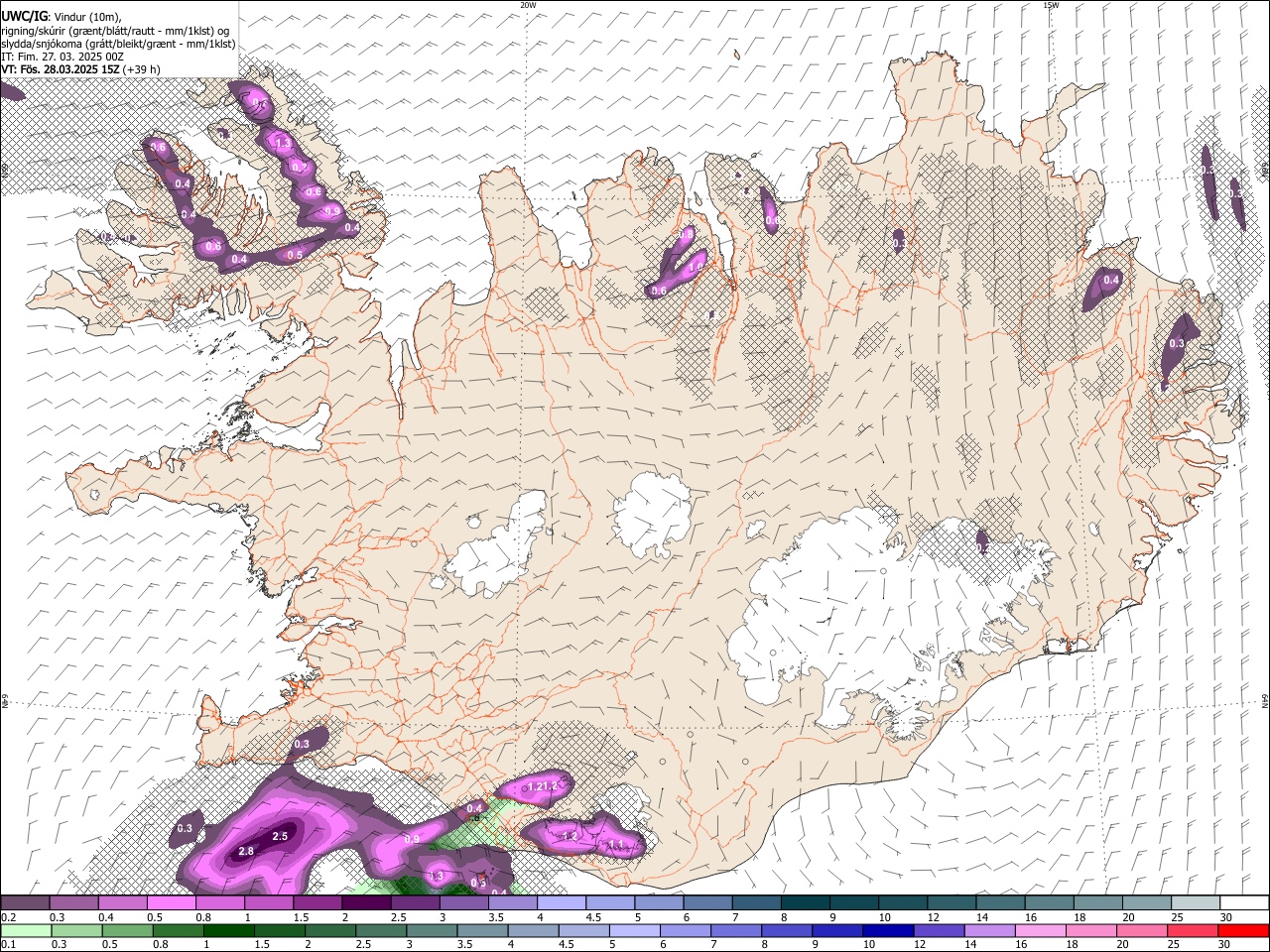Pick the light lavender swatch above snow legend 4
1270x952 pixels.
point(562,903)
